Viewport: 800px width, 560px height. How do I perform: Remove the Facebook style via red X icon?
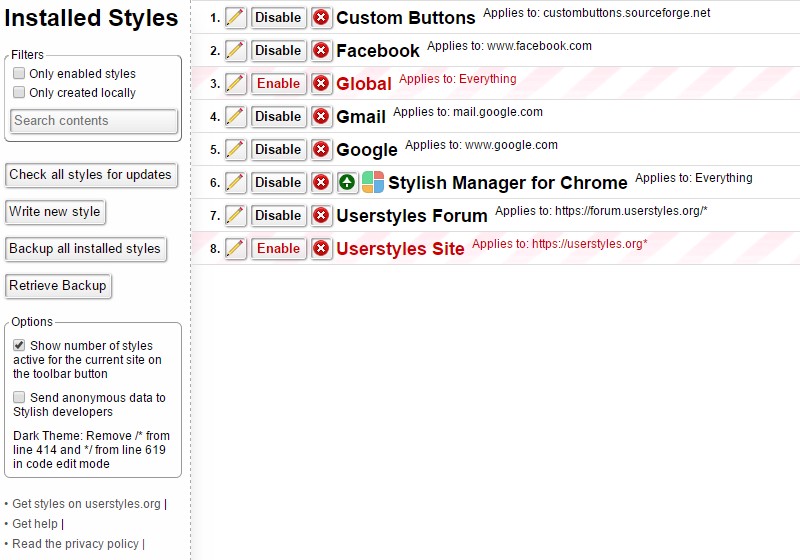[321, 50]
